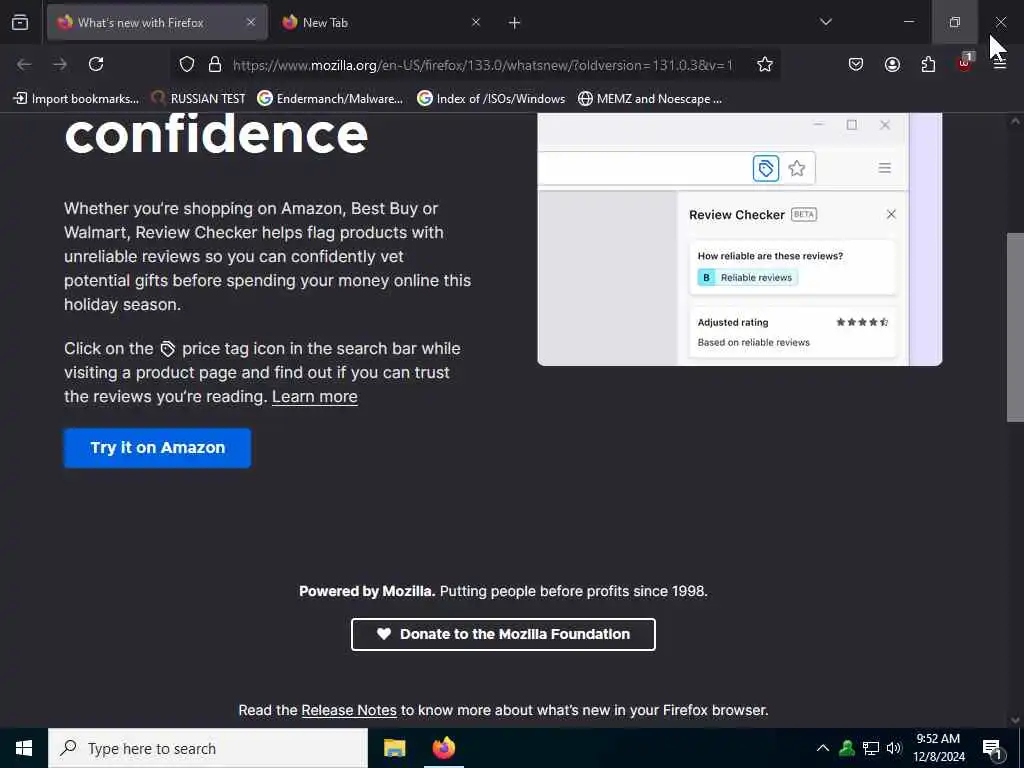Open the notification center icon
1024x768 pixels.
click(993, 748)
